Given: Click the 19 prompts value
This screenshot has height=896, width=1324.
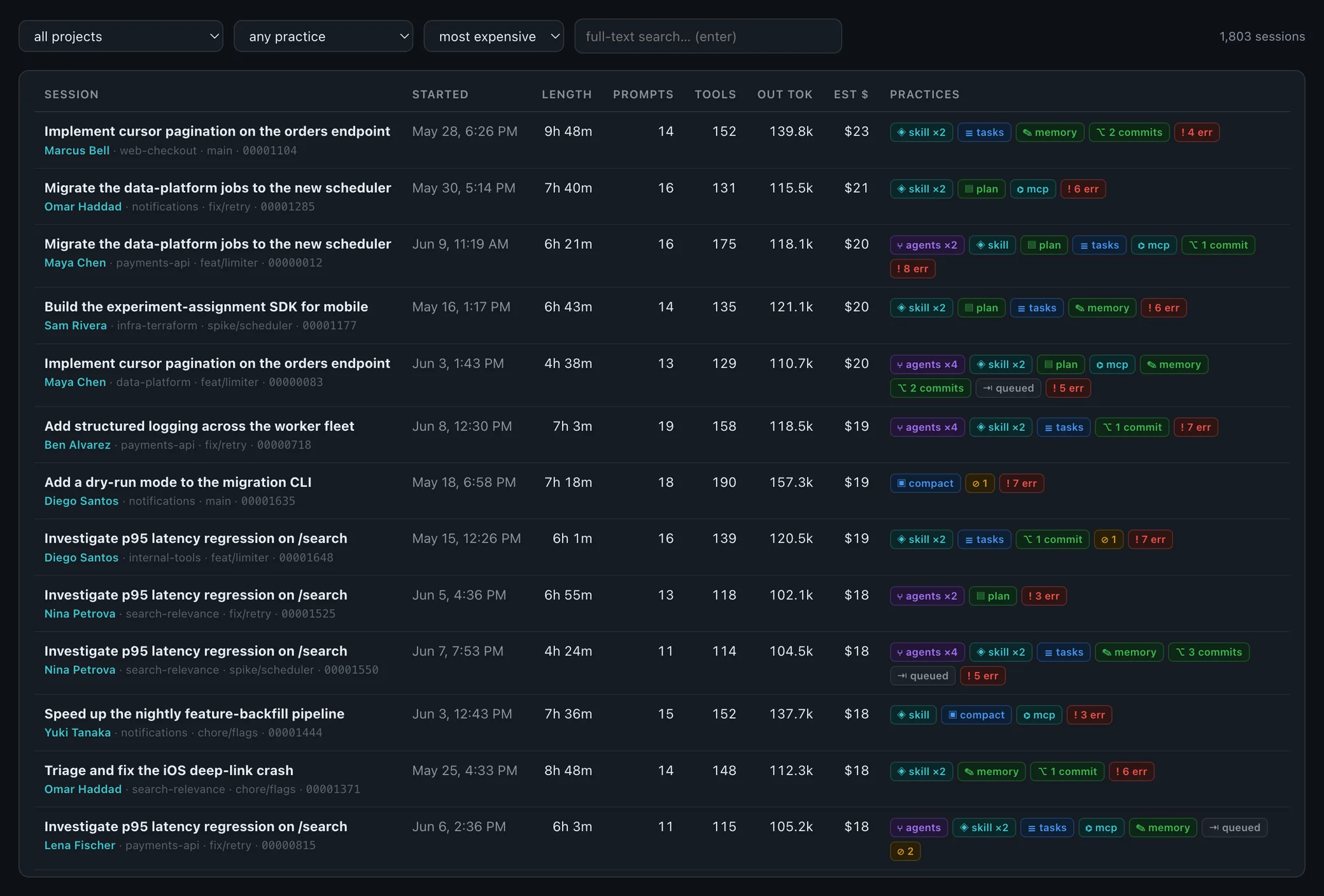Looking at the screenshot, I should click(x=666, y=426).
